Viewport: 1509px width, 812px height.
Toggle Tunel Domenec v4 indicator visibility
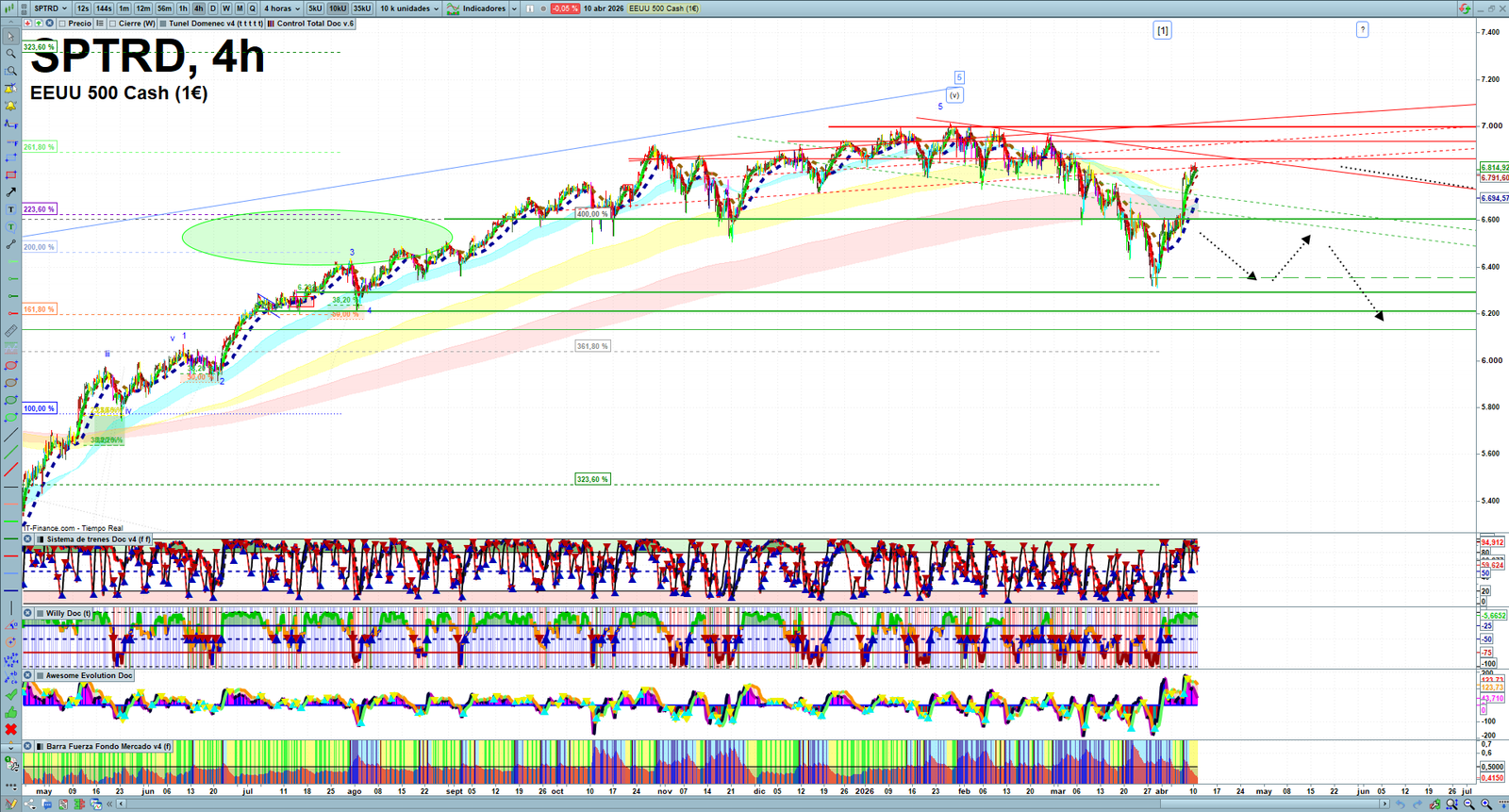(163, 24)
